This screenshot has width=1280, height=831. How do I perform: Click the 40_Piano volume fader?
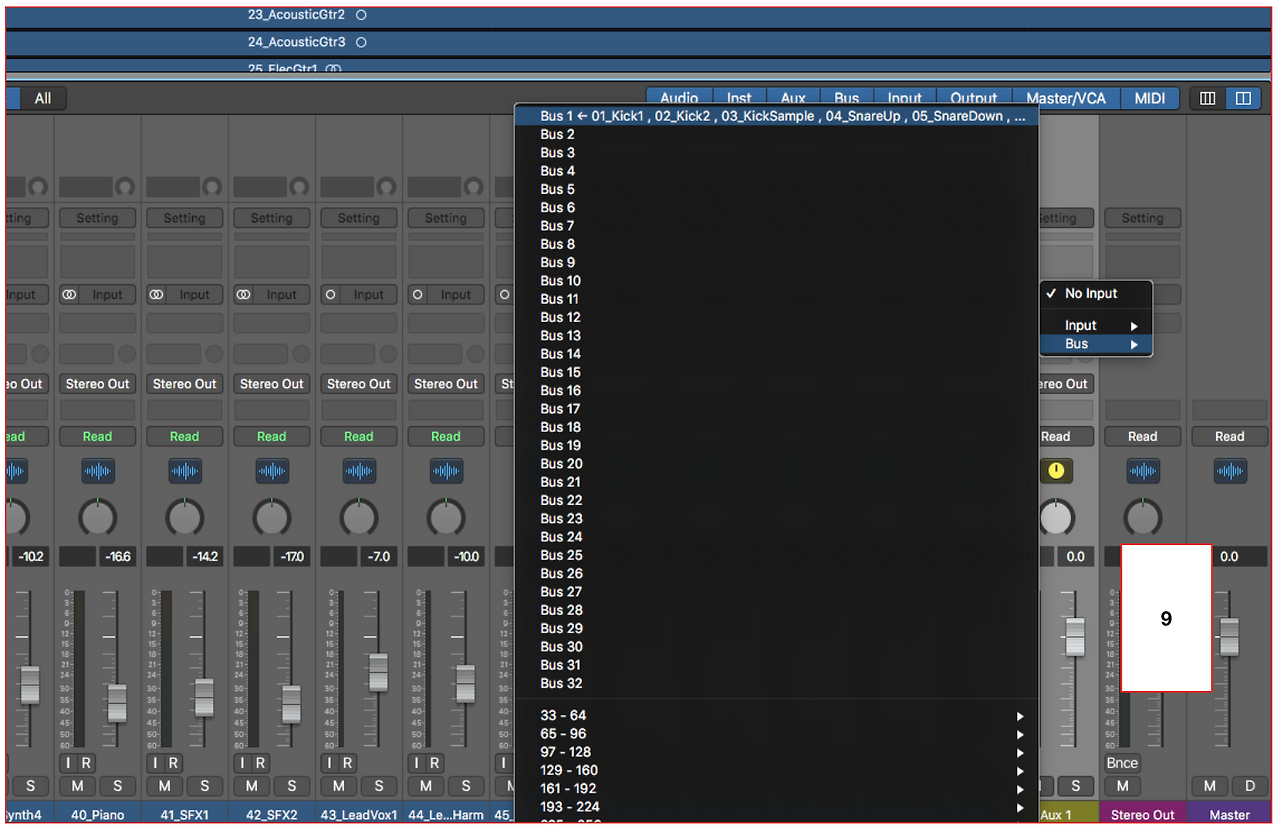tap(117, 703)
